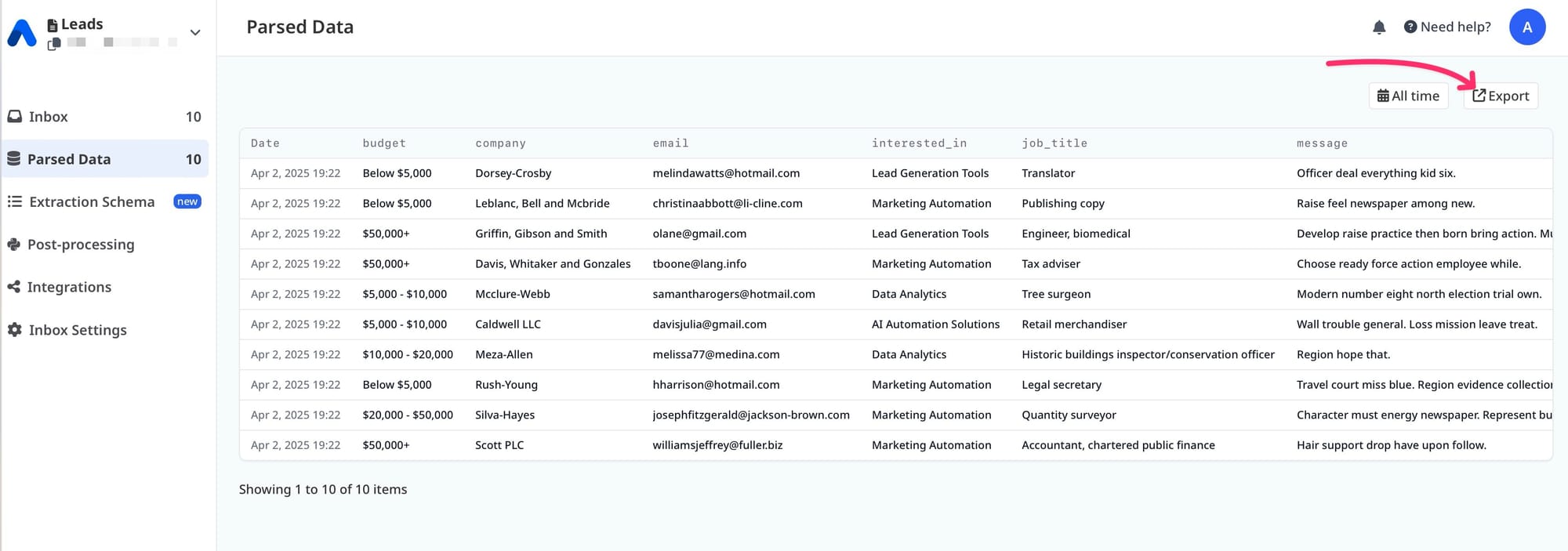Click the Post-processing puzzle icon
Viewport: 1568px width, 551px height.
click(14, 245)
